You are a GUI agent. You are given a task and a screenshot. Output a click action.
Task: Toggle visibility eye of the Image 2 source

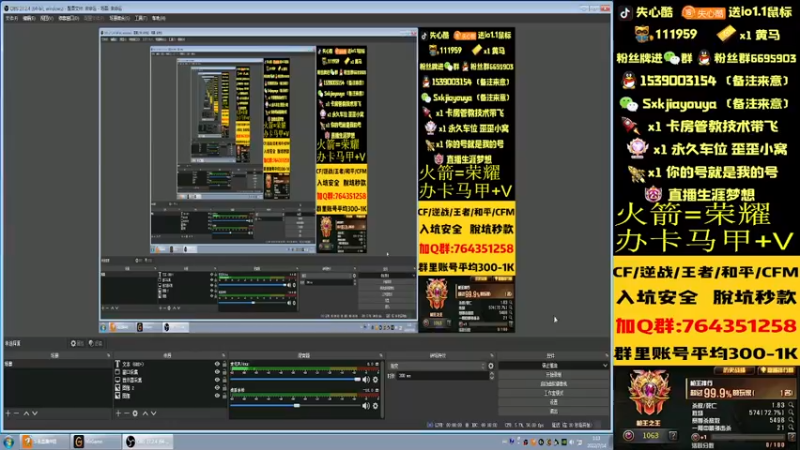point(217,388)
